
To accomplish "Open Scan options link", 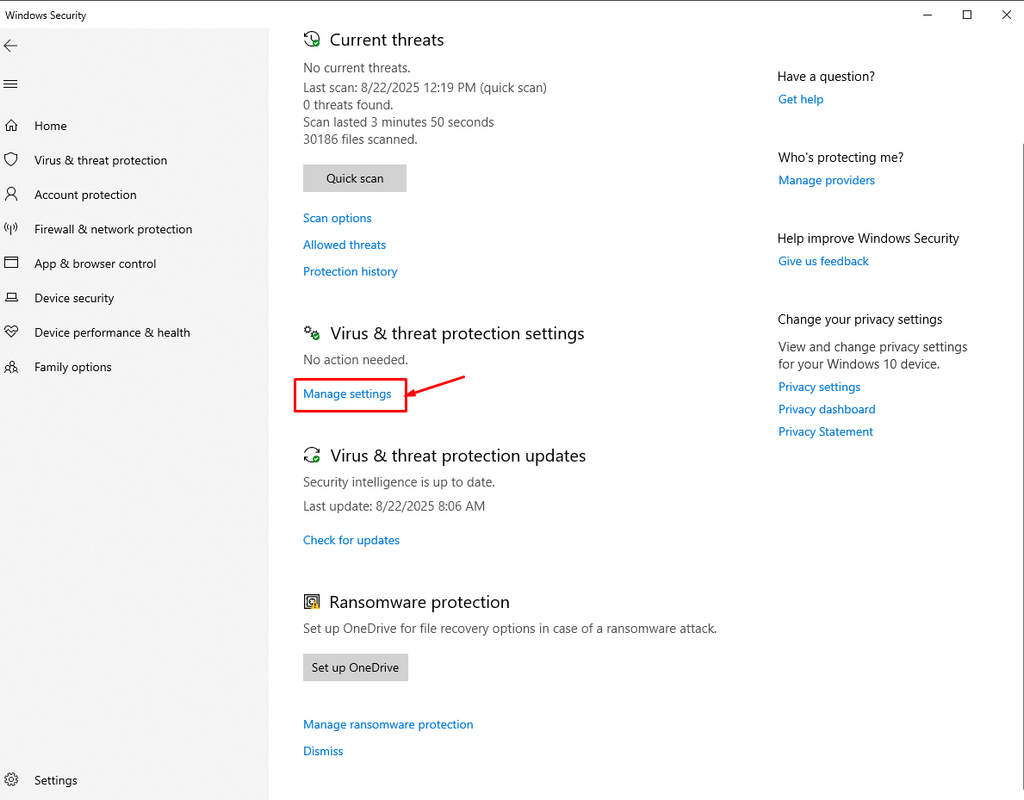I will click(x=337, y=218).
